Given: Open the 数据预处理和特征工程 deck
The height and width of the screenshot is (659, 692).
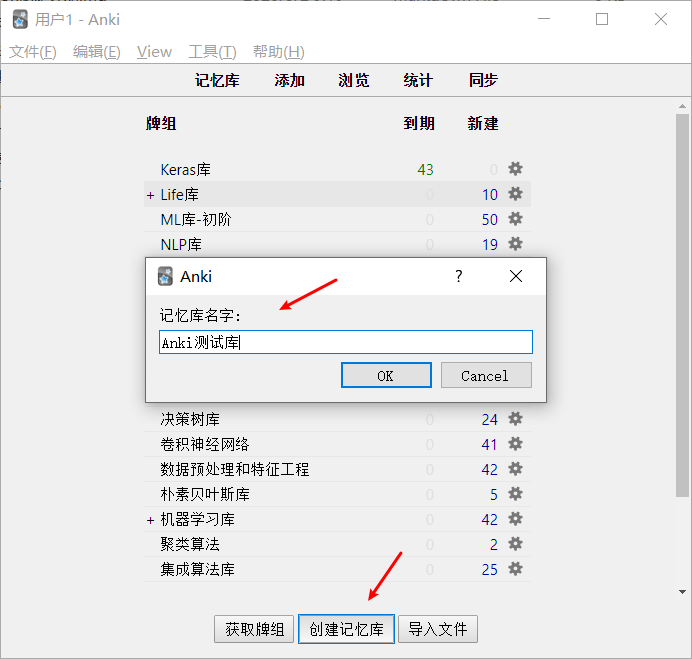Looking at the screenshot, I should click(235, 469).
